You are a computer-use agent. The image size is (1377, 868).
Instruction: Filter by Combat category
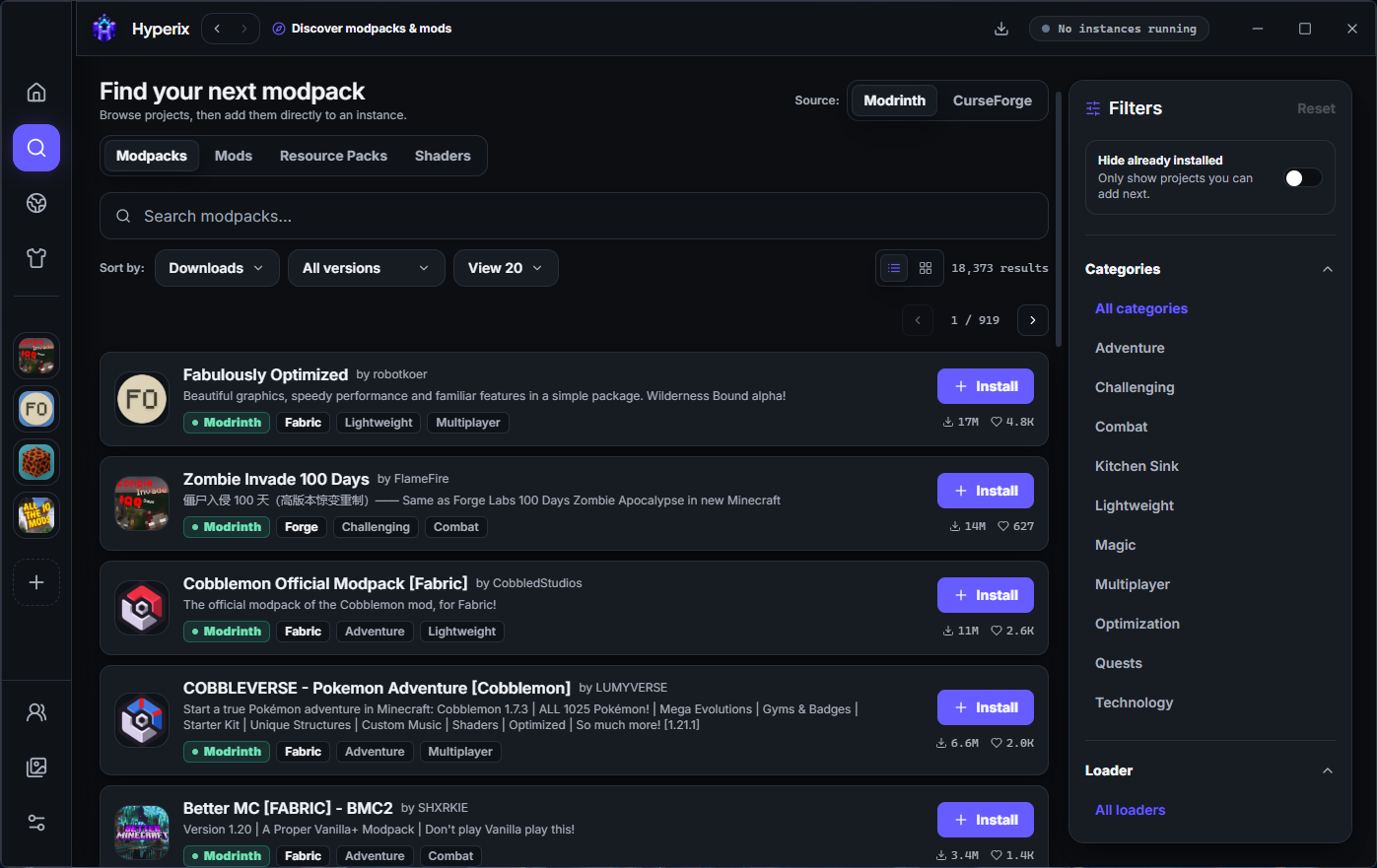coord(1121,427)
